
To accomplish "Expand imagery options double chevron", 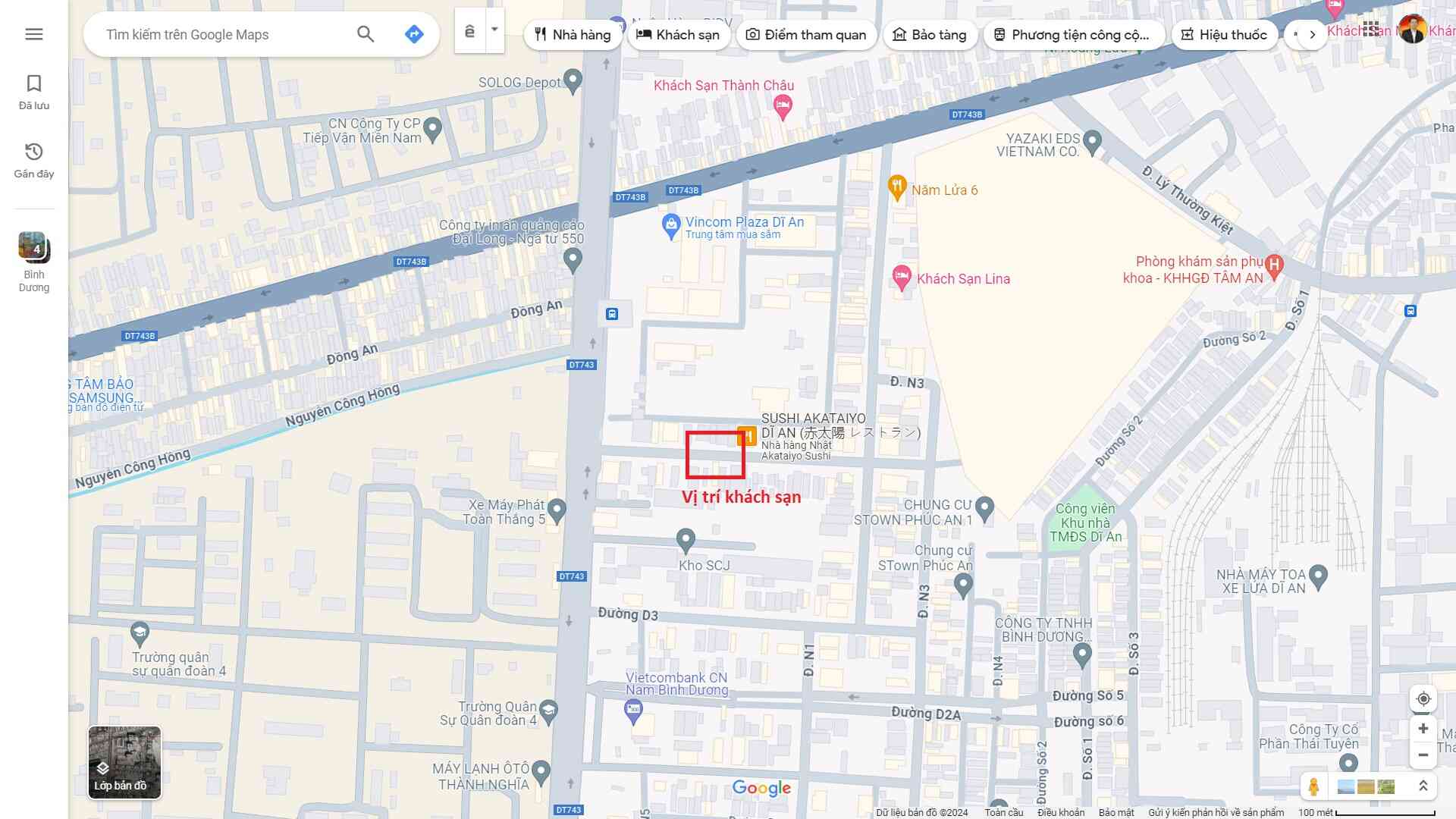I will coord(1423,786).
